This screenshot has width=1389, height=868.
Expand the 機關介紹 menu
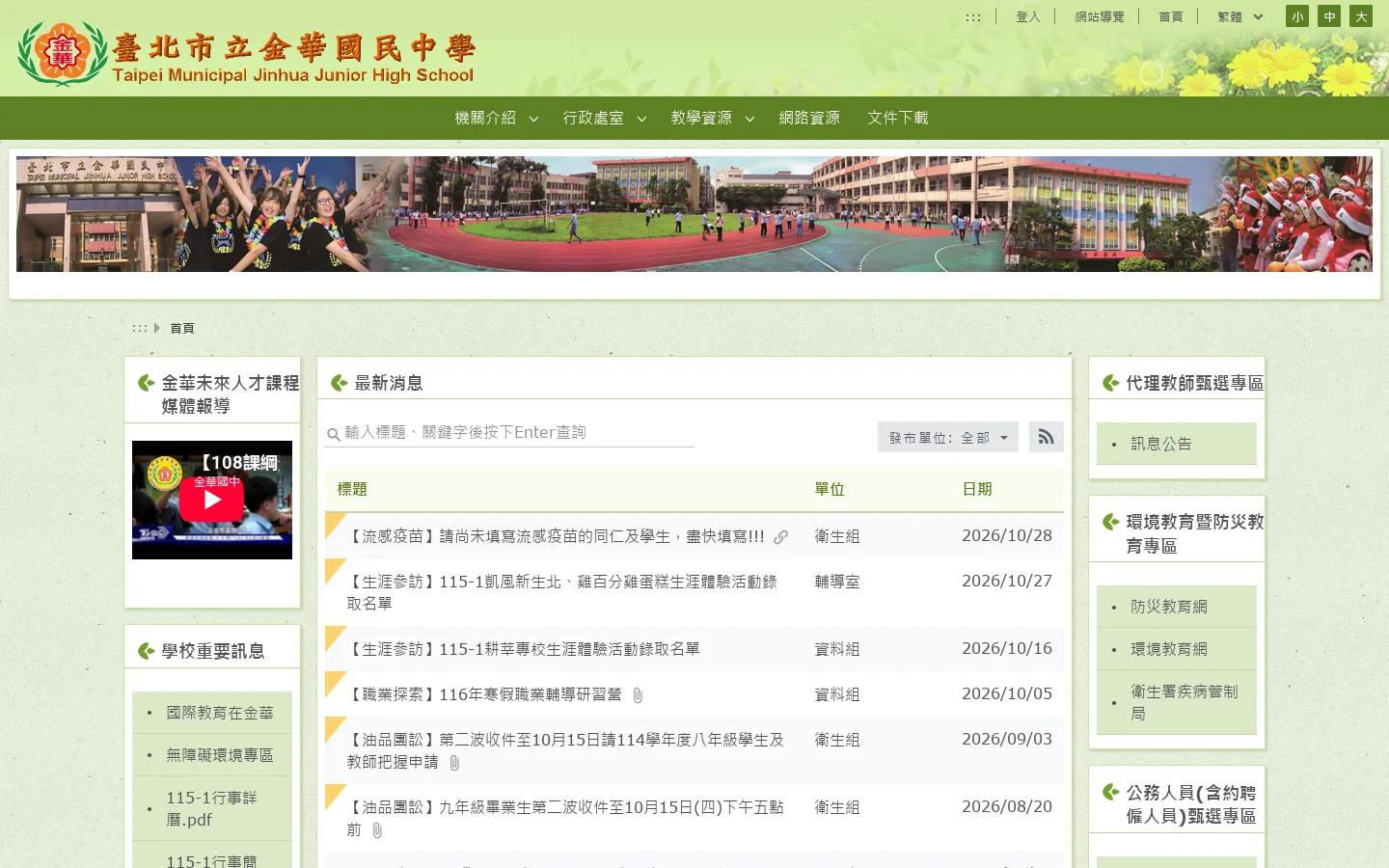click(x=496, y=118)
